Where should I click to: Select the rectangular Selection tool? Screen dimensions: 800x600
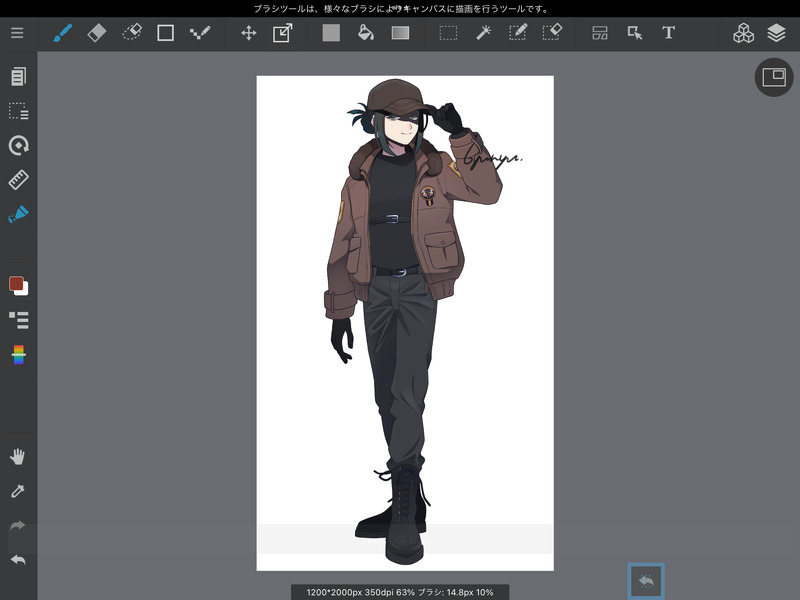coord(448,33)
